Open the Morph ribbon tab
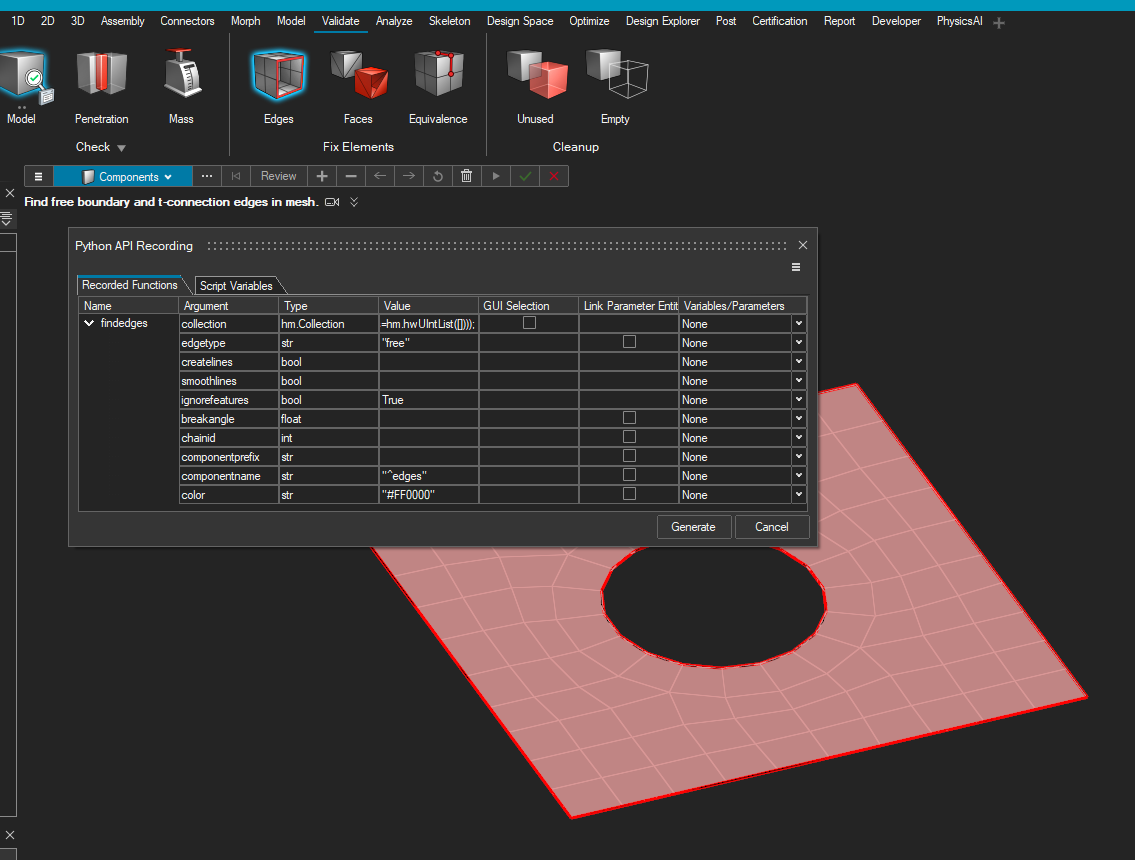This screenshot has width=1135, height=860. pyautogui.click(x=245, y=21)
